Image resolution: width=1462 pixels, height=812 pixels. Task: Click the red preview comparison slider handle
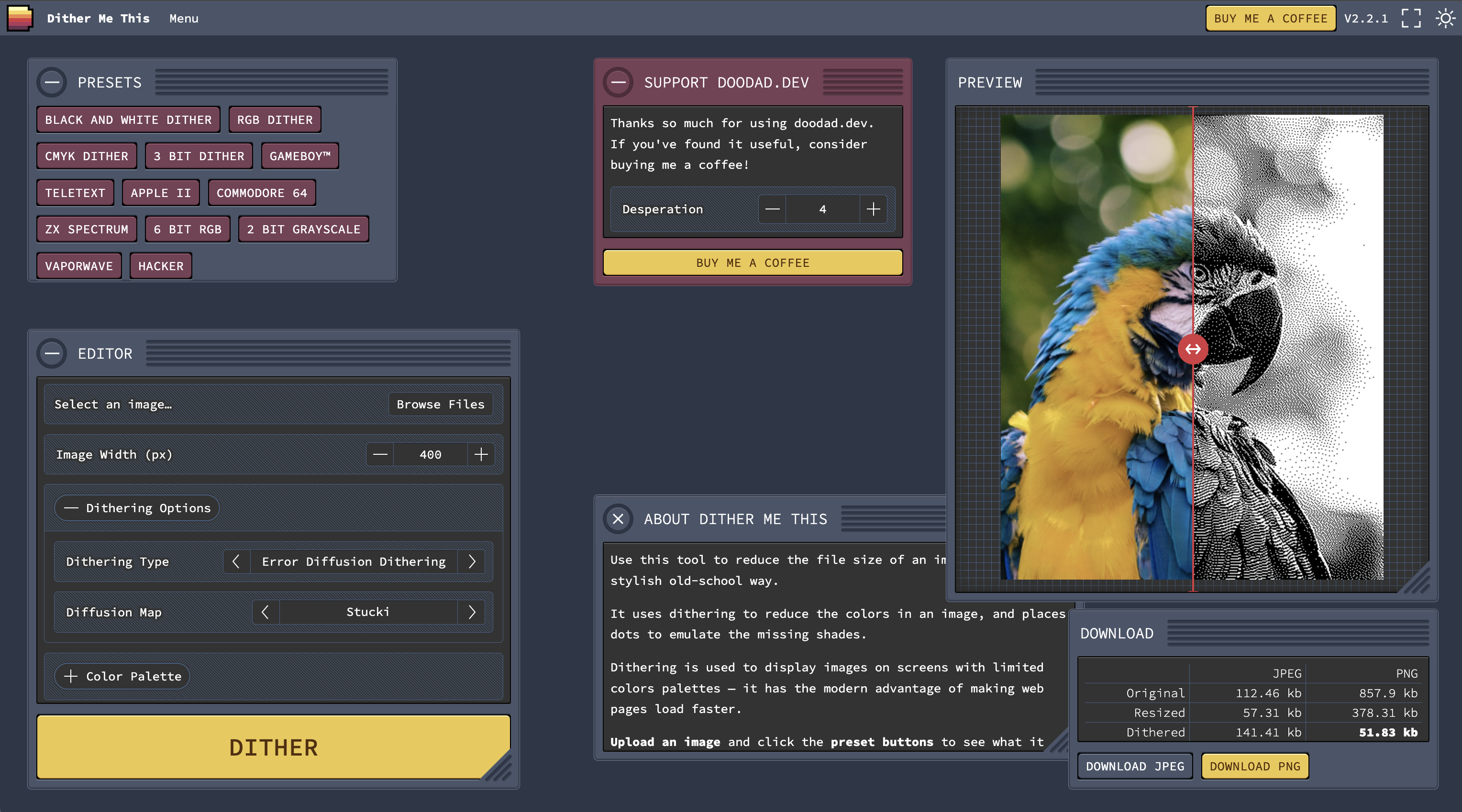click(1193, 349)
